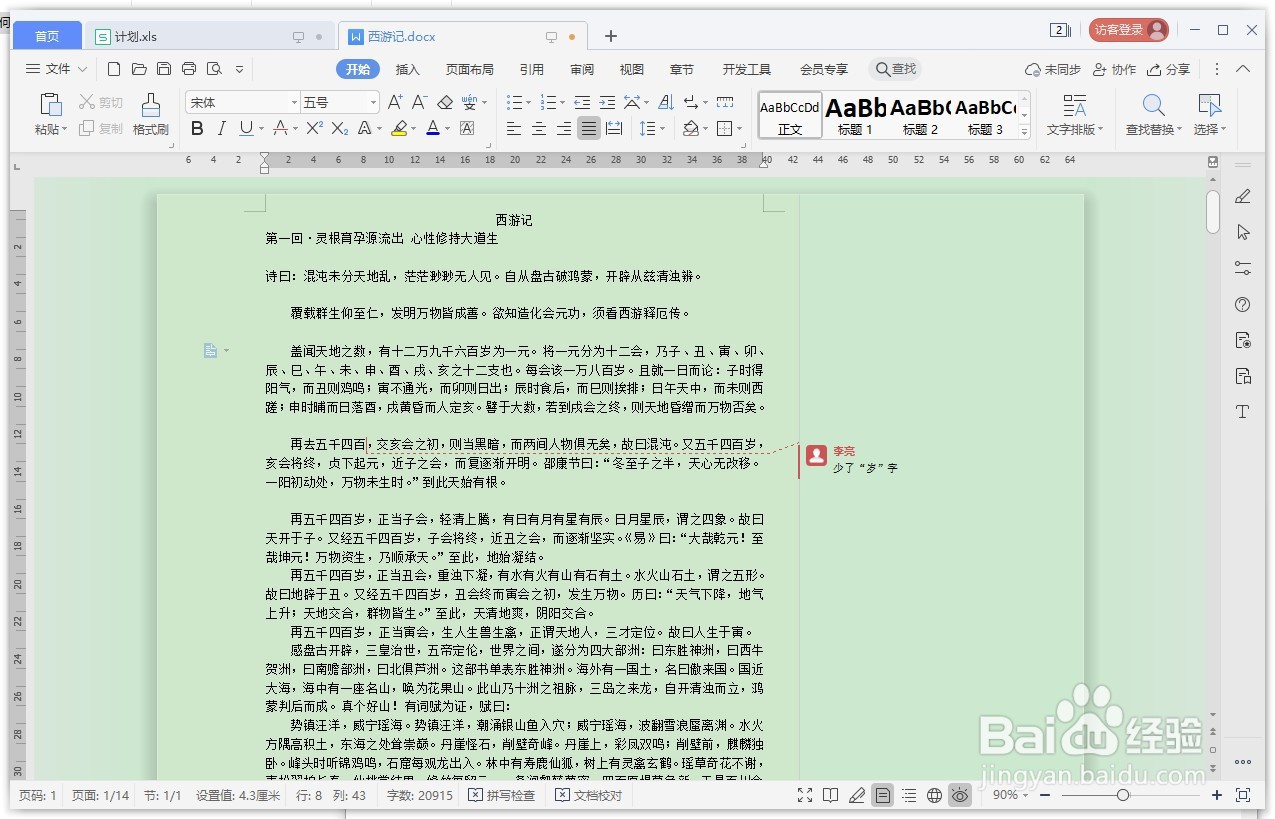Viewport: 1275px width, 819px height.
Task: Switch to read mode via book icon
Action: 831,795
